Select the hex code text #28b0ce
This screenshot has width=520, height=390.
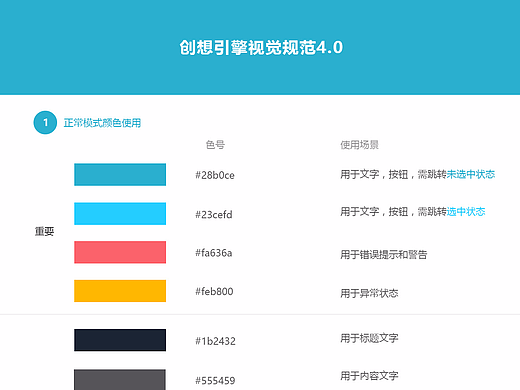tap(215, 175)
